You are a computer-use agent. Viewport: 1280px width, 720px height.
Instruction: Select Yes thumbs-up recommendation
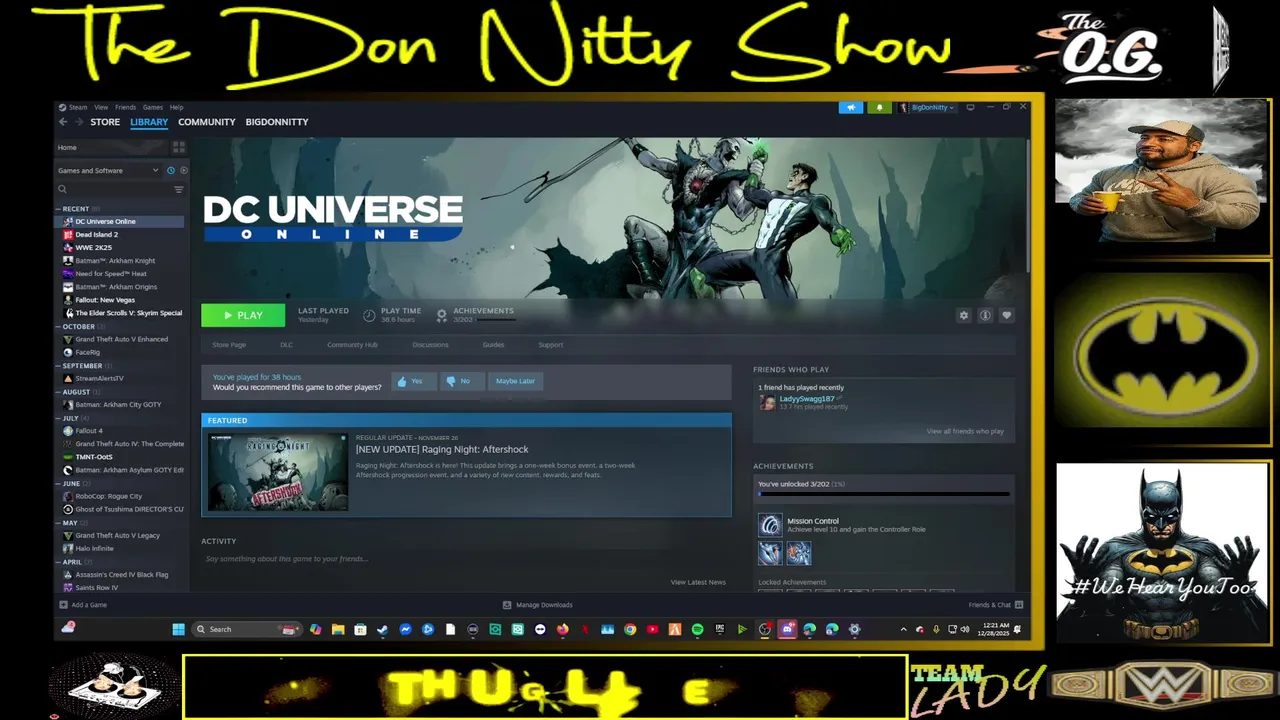coord(413,381)
